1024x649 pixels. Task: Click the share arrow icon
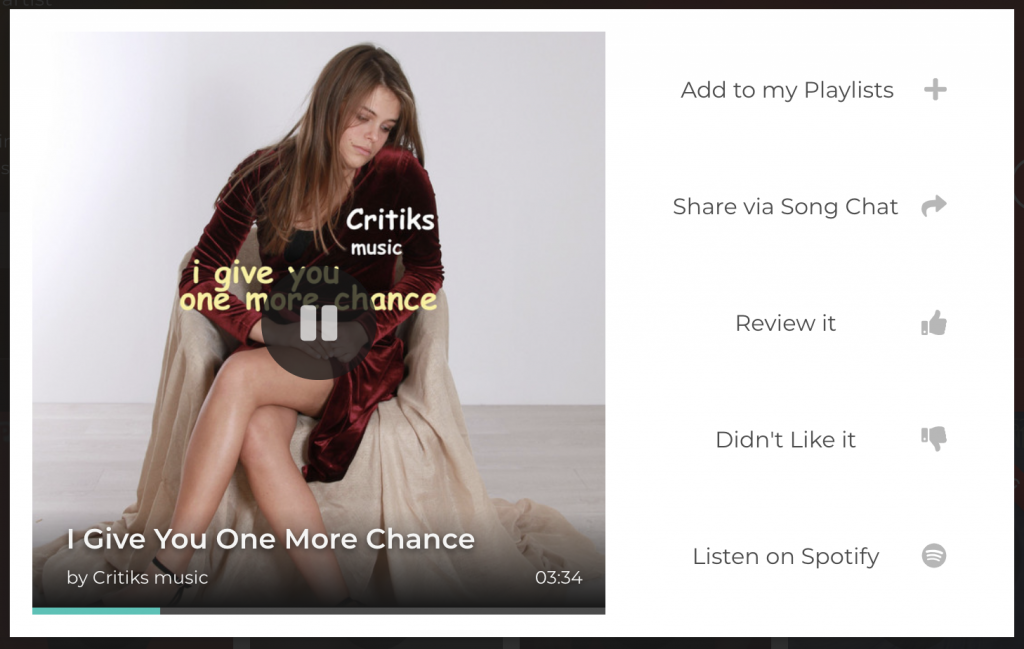pos(934,206)
